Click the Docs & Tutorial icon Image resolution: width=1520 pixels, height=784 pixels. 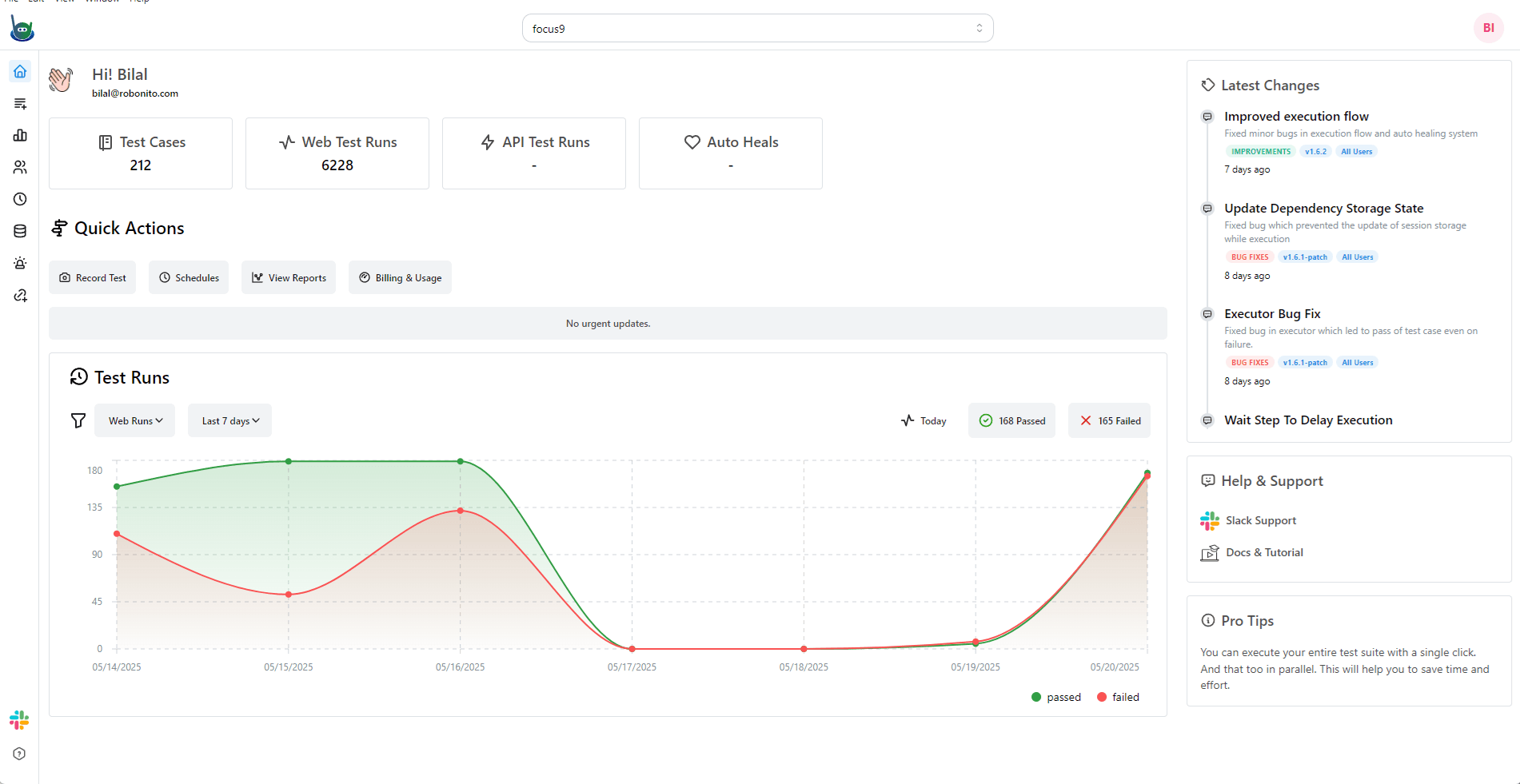coord(1210,553)
